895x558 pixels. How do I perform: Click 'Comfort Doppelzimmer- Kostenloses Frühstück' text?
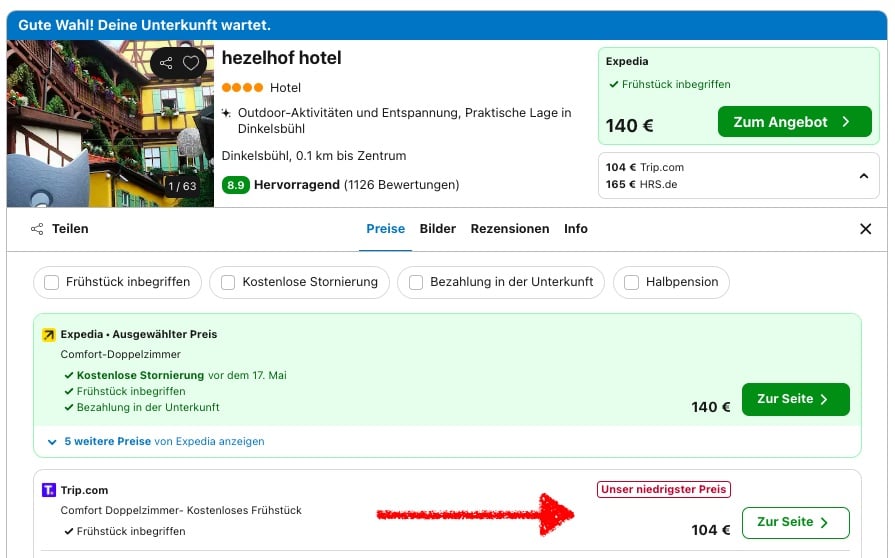181,511
